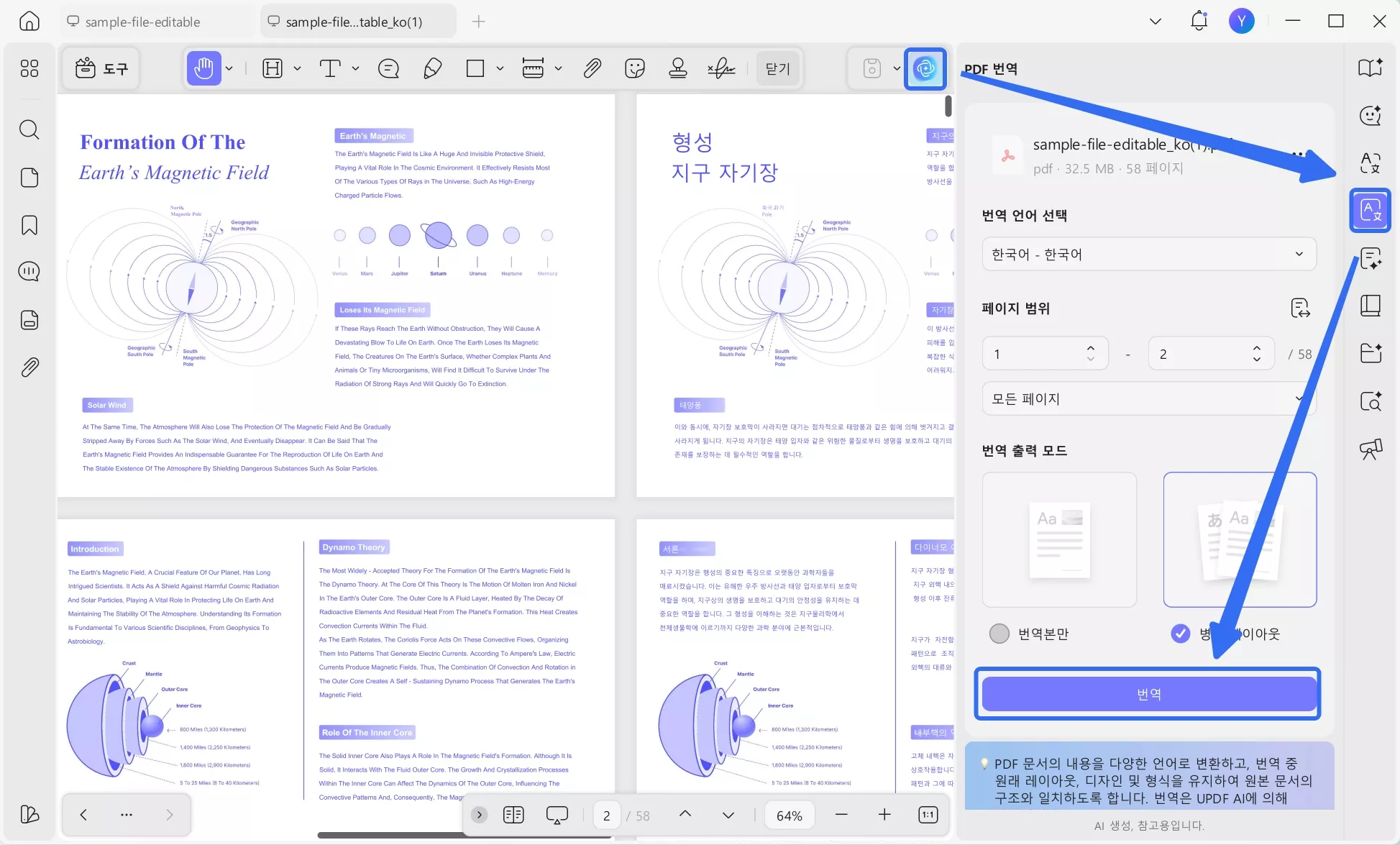Open the search panel in left sidebar

[29, 129]
